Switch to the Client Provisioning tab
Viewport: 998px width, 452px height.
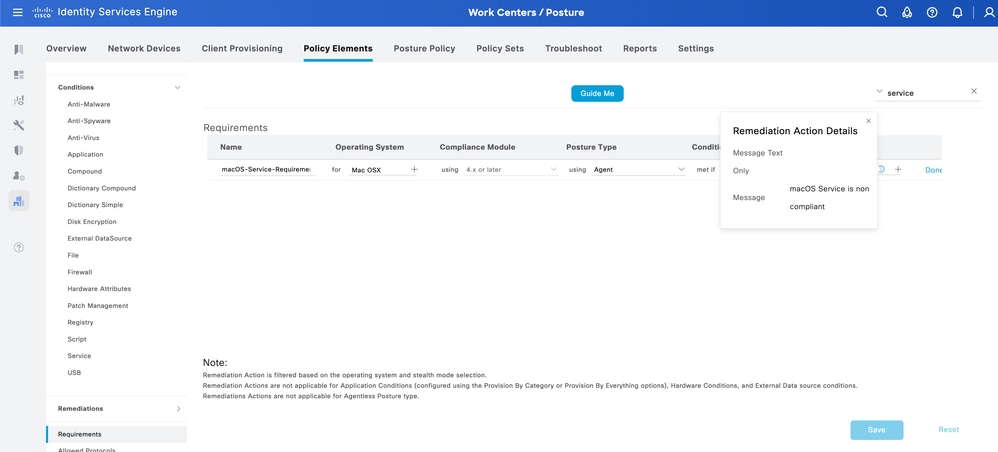point(242,48)
